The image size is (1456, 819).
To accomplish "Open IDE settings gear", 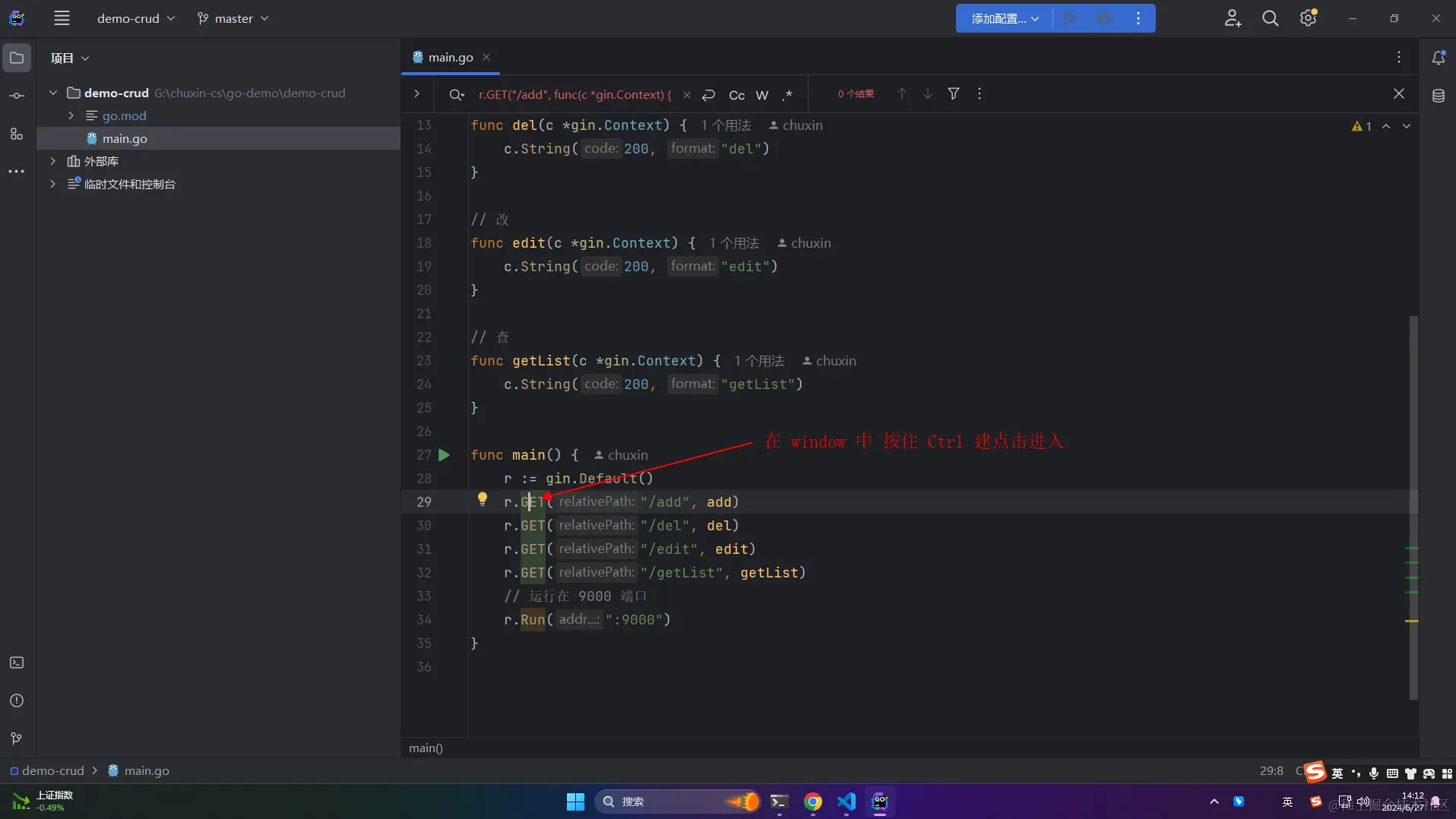I will tap(1308, 18).
